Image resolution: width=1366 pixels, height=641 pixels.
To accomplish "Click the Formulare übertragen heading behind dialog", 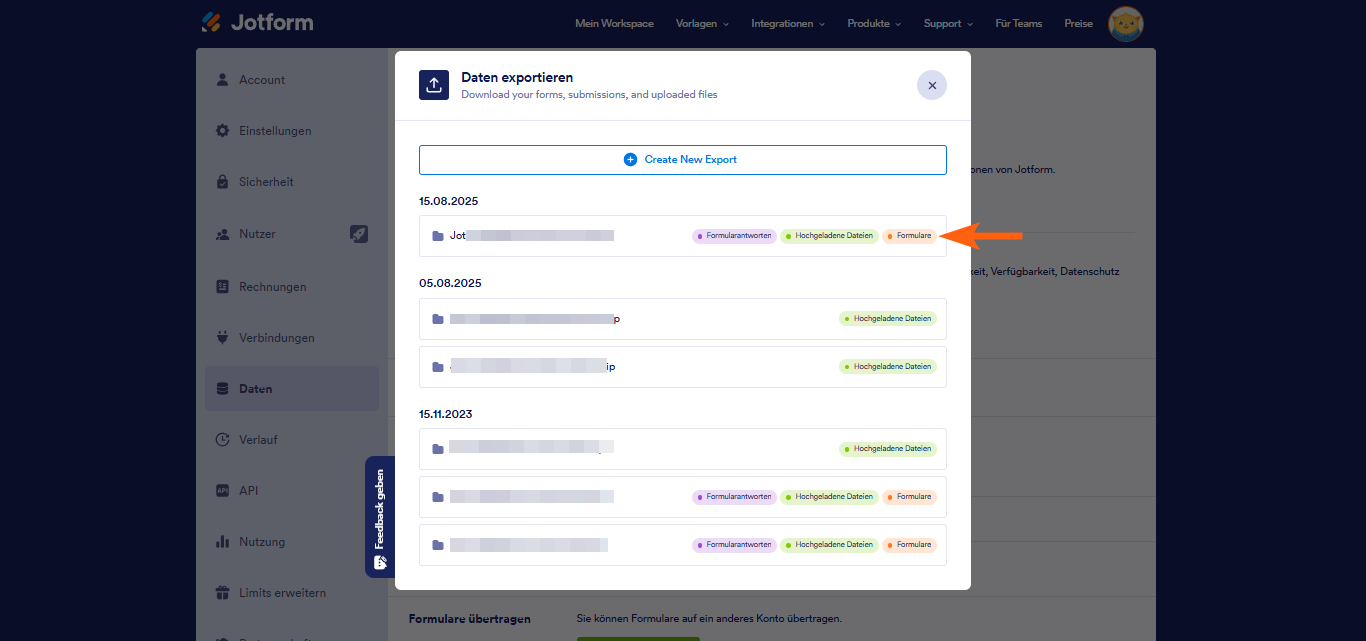I will pyautogui.click(x=470, y=619).
